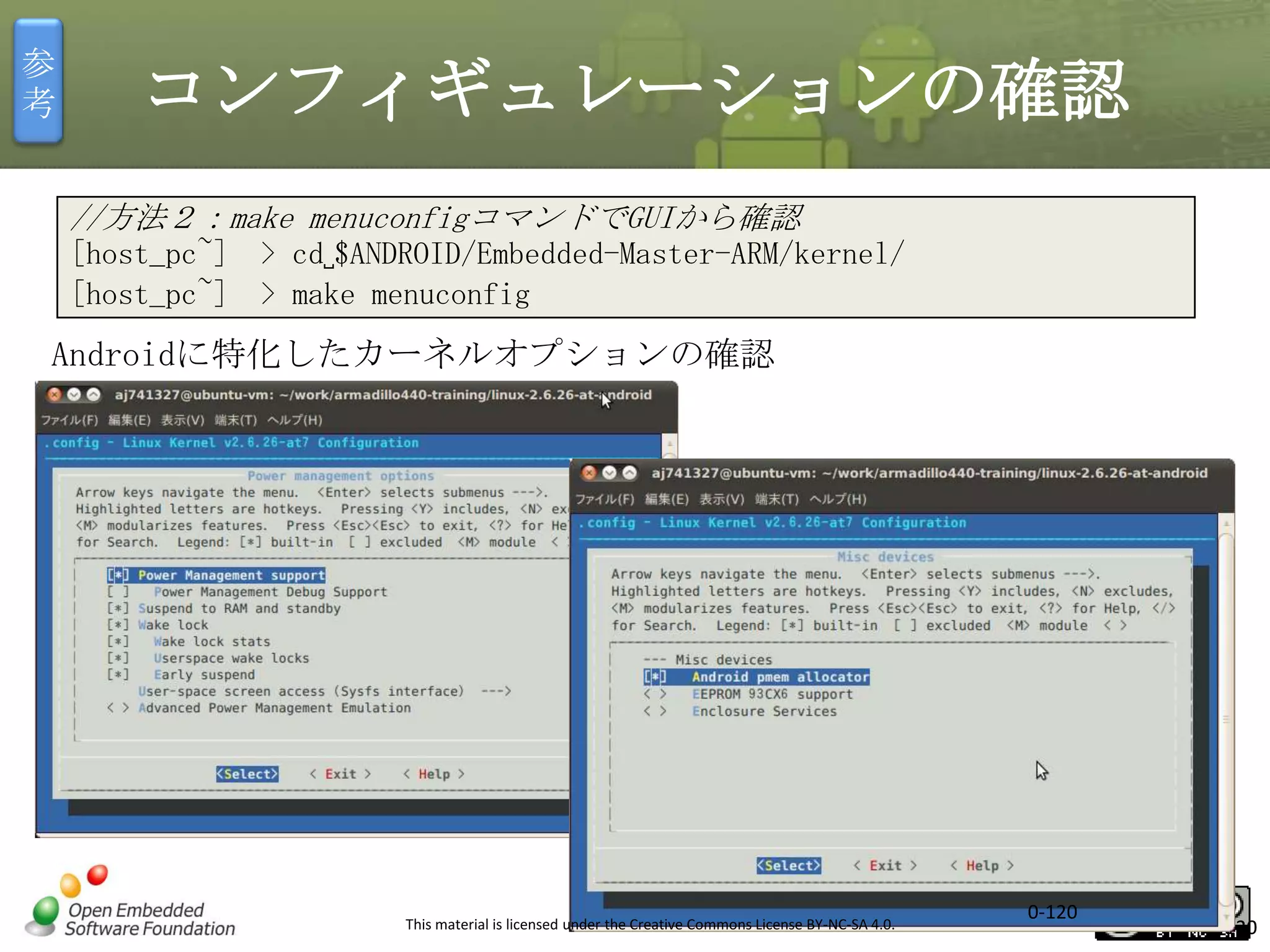The width and height of the screenshot is (1270, 952).
Task: Minimize the front Misc devices terminal window
Action: pyautogui.click(x=610, y=473)
